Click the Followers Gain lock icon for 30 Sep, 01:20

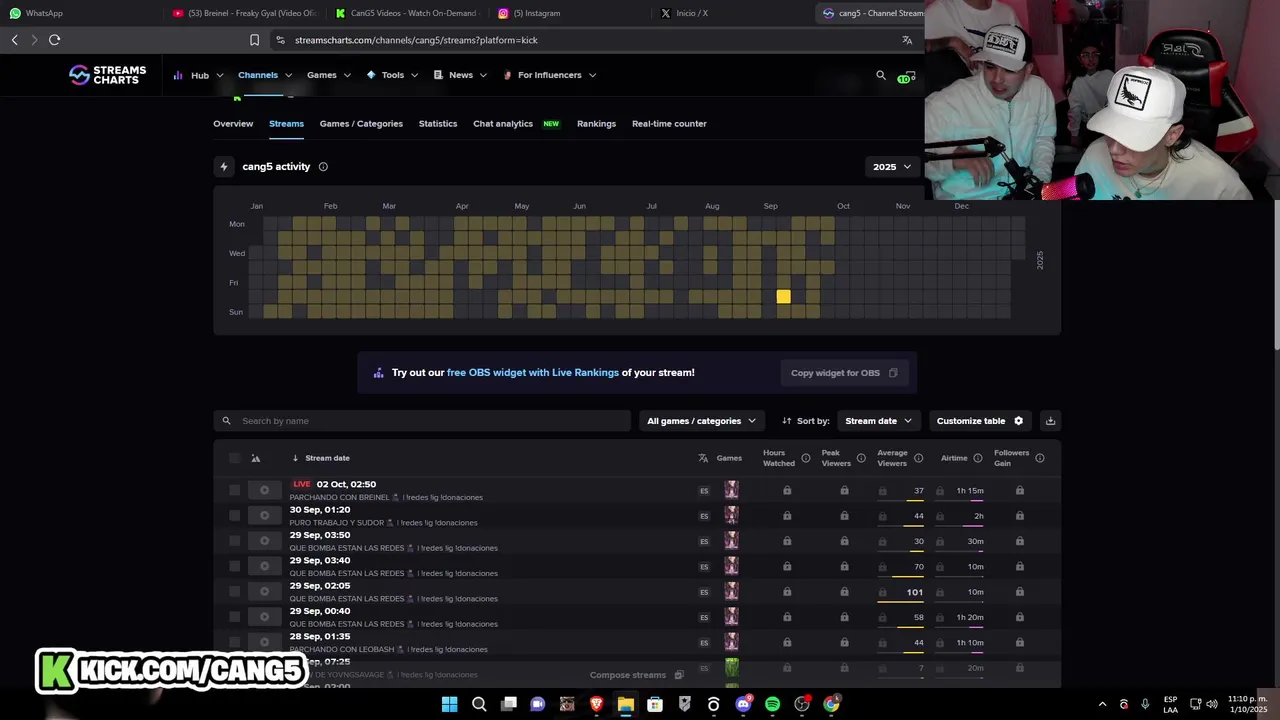click(x=1019, y=516)
